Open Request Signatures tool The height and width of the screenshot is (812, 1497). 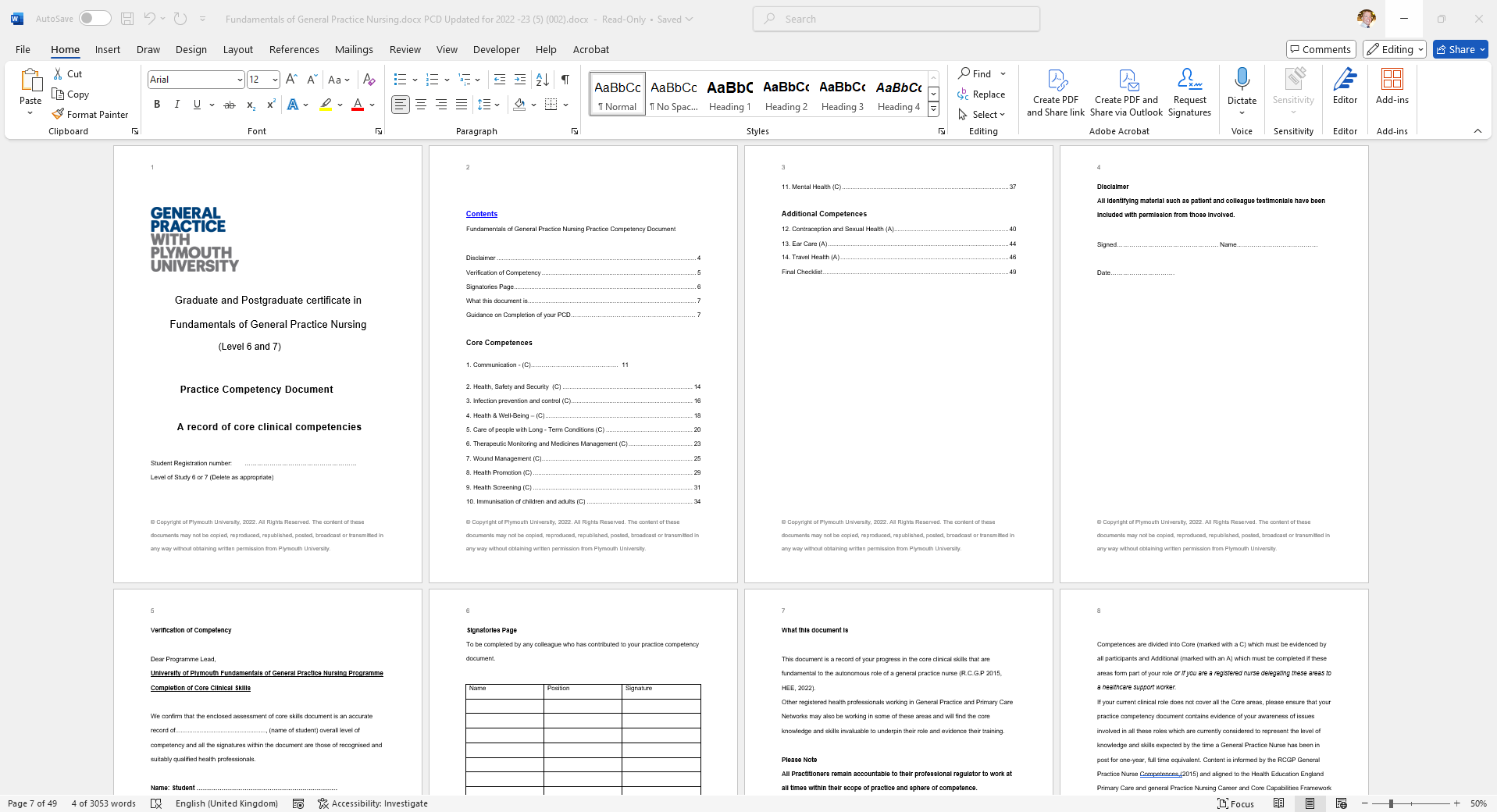click(x=1189, y=92)
